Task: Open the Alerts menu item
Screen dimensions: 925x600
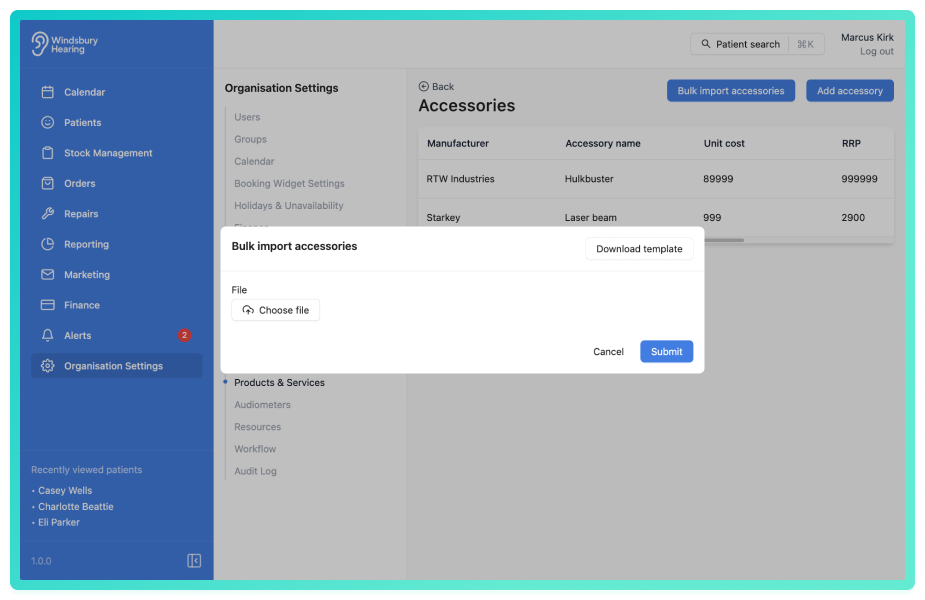Action: 116,335
